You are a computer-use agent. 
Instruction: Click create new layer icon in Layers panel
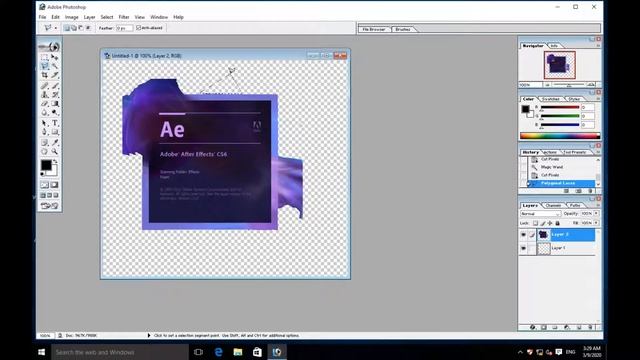pos(579,327)
